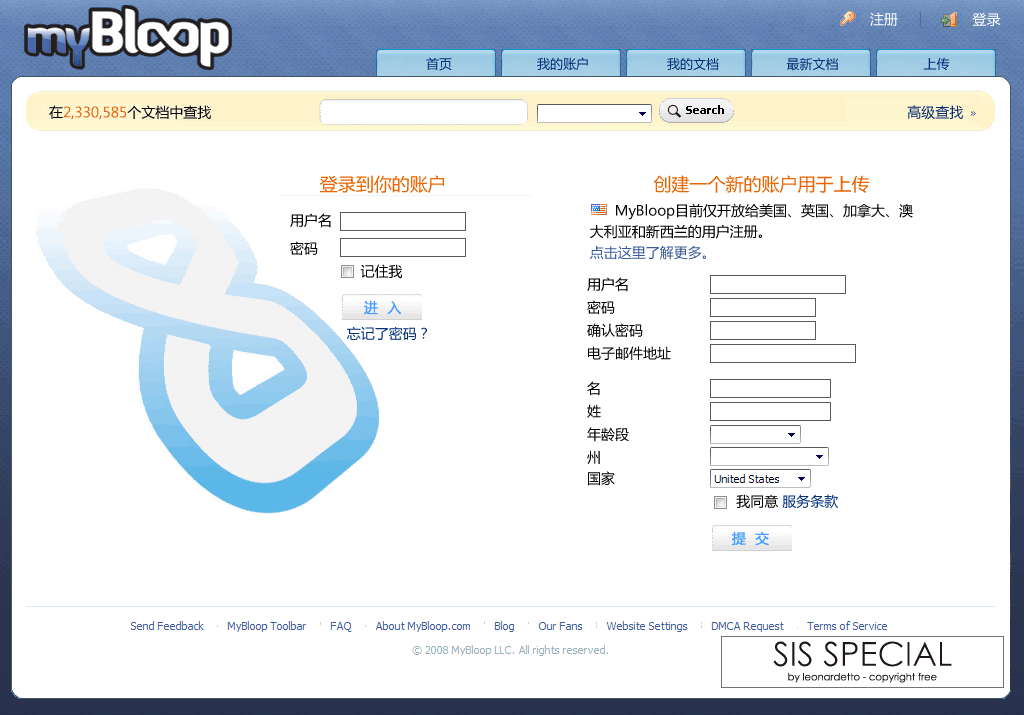The width and height of the screenshot is (1024, 715).
Task: Expand the 州 state dropdown
Action: [x=769, y=456]
